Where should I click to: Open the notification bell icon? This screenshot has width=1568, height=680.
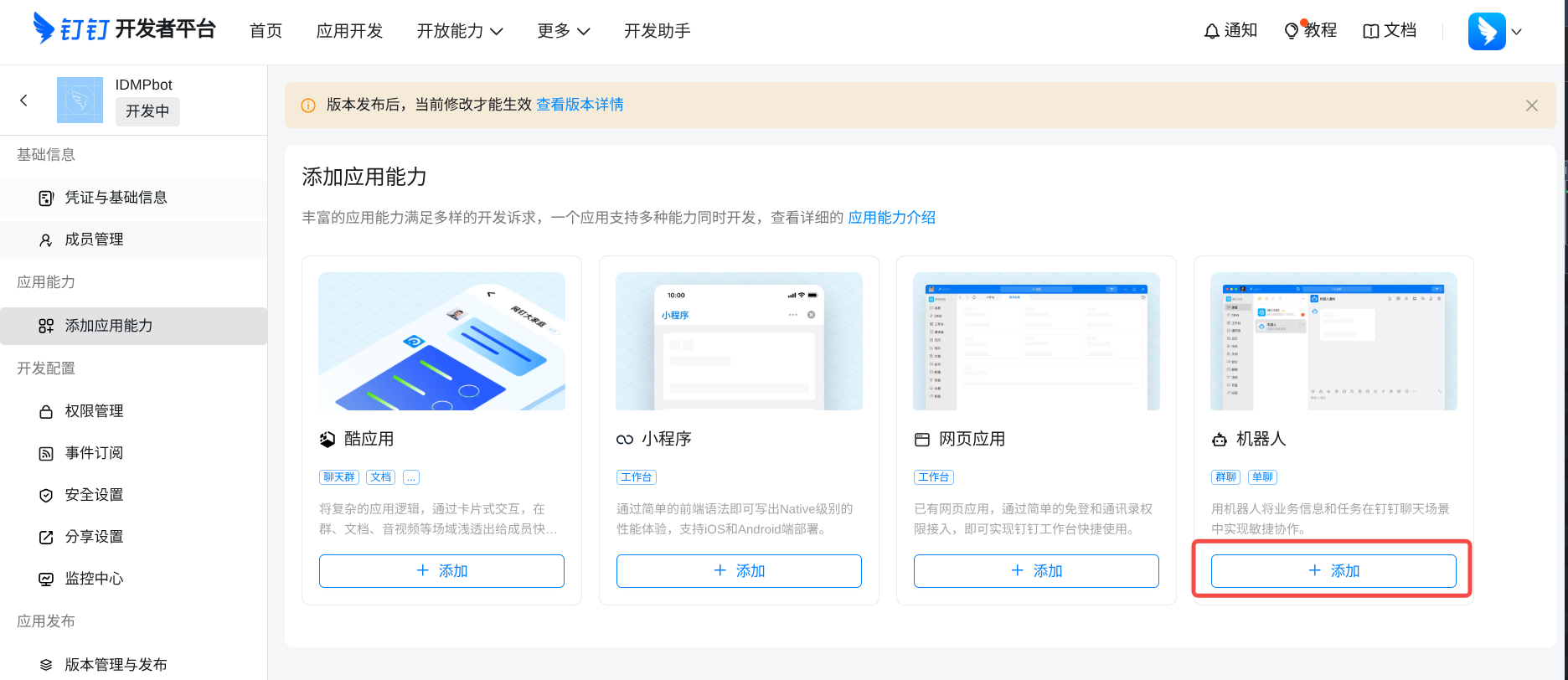tap(1211, 31)
